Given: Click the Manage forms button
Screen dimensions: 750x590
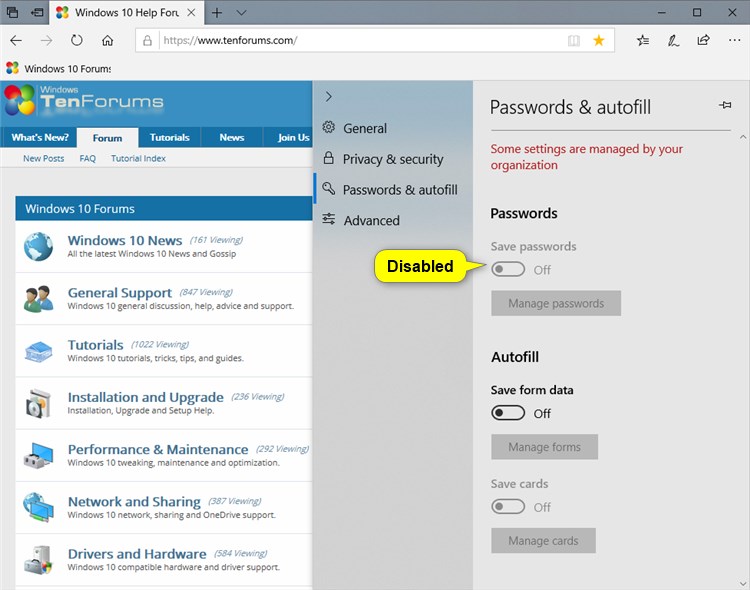Looking at the screenshot, I should coord(544,446).
